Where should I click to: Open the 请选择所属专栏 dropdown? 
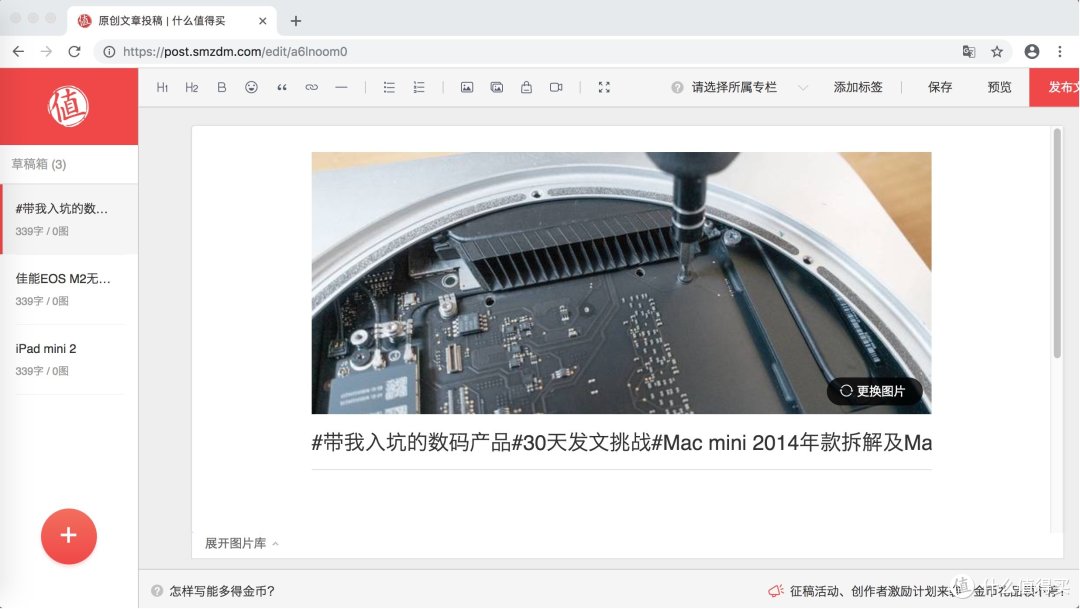tap(749, 87)
